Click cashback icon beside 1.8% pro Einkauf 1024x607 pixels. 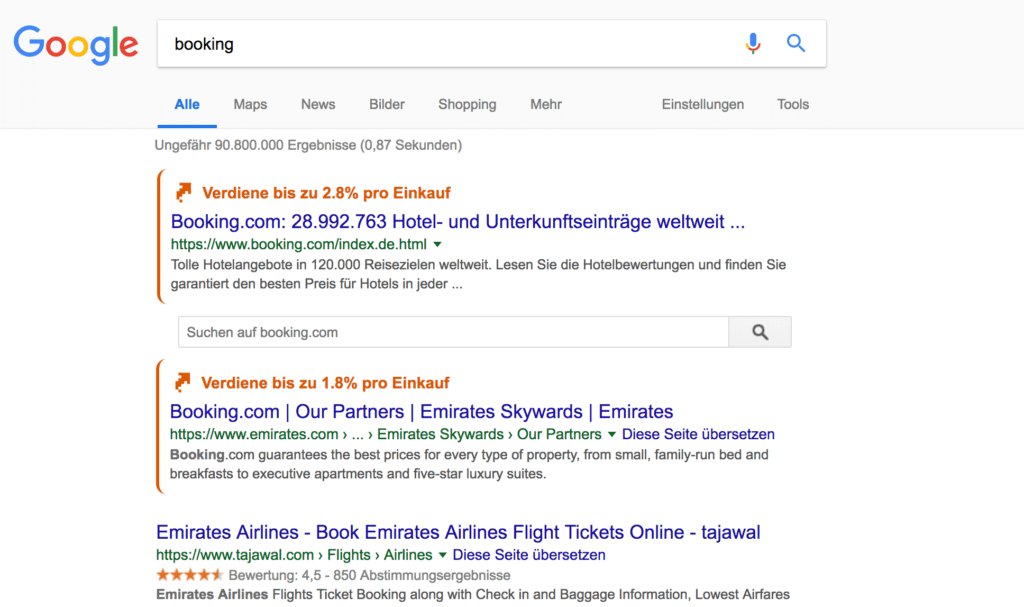tap(183, 382)
